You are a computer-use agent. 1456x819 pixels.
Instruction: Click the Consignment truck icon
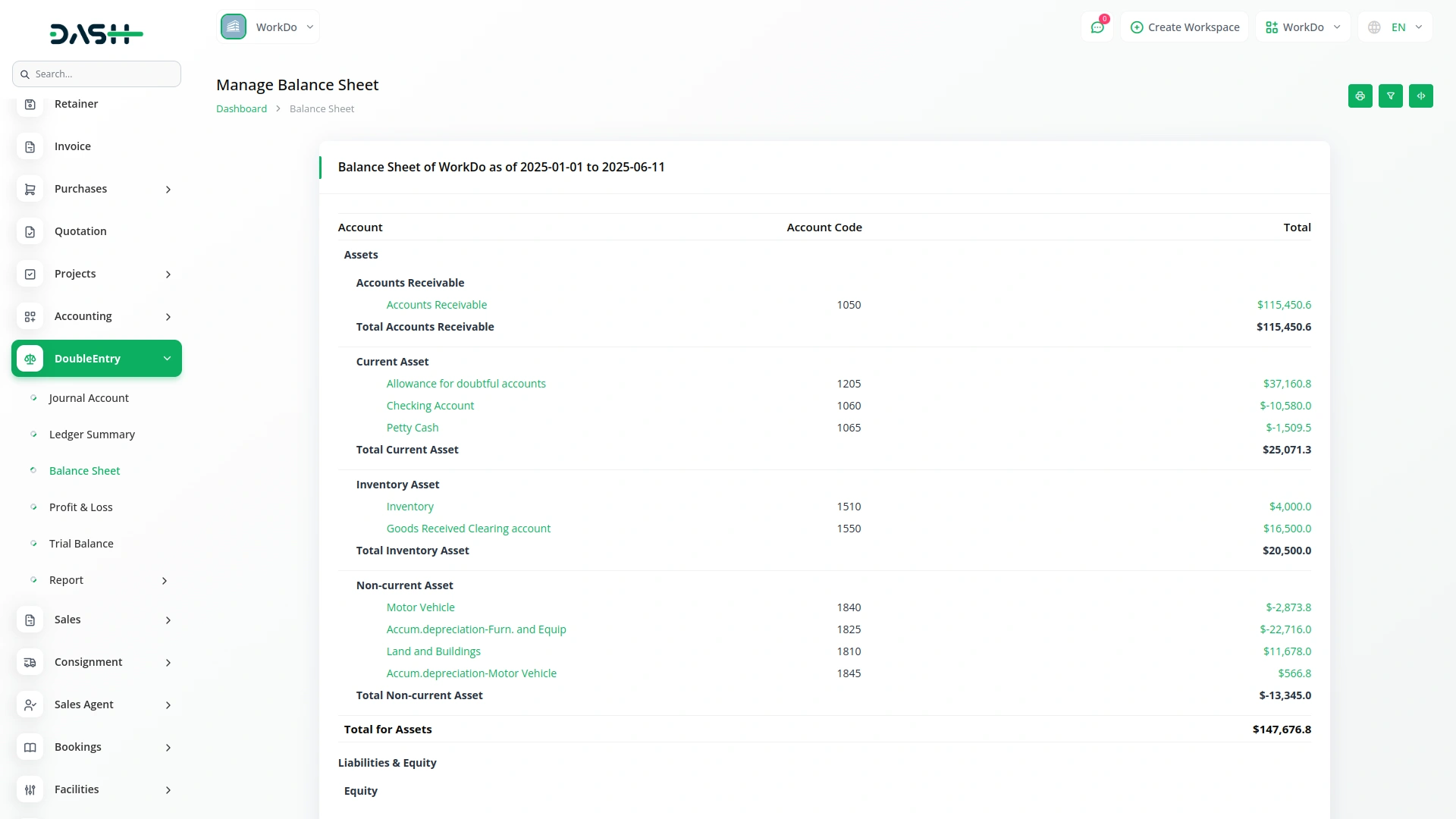coord(30,663)
